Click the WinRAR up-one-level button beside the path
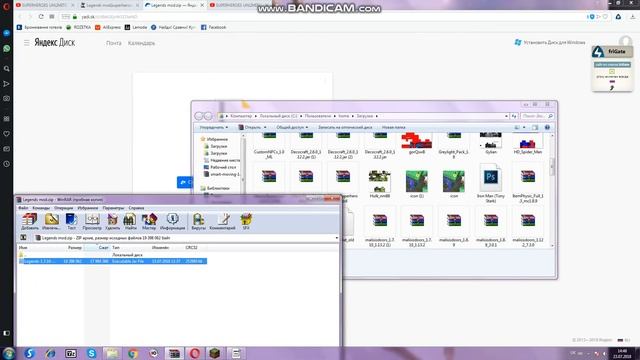This screenshot has height=360, width=640. click(23, 238)
